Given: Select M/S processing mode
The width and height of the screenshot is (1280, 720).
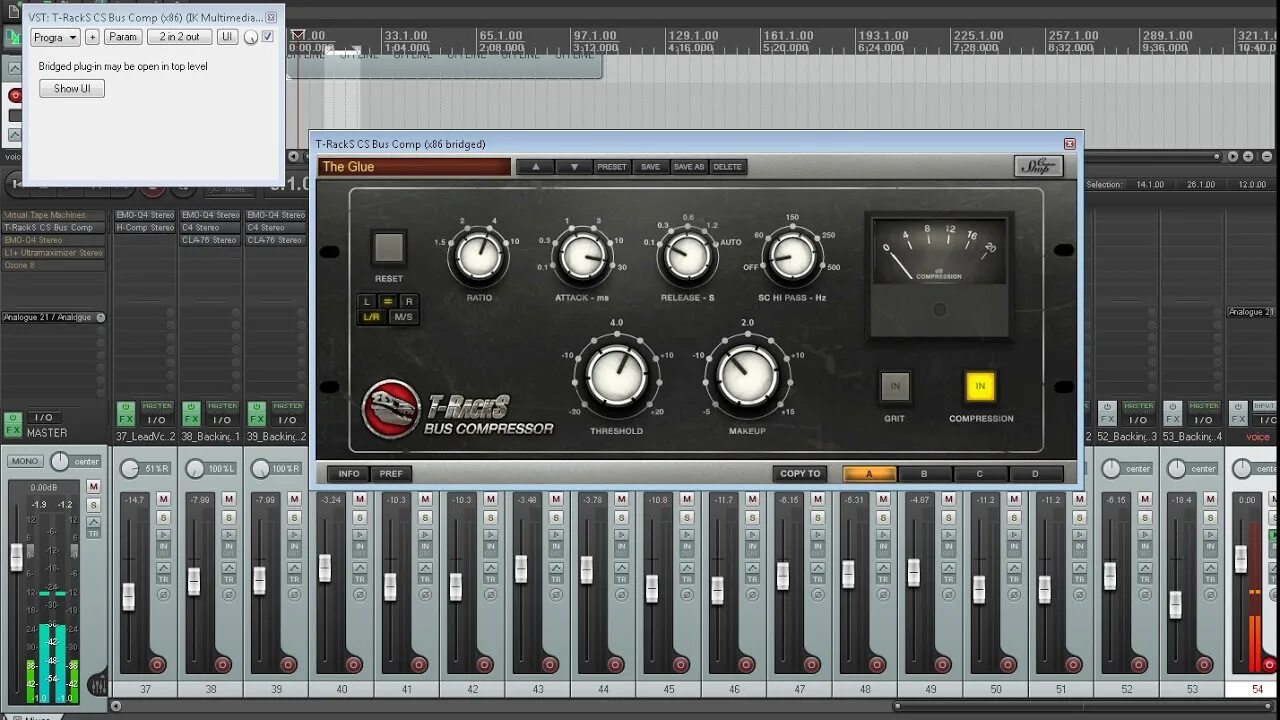Looking at the screenshot, I should [403, 317].
